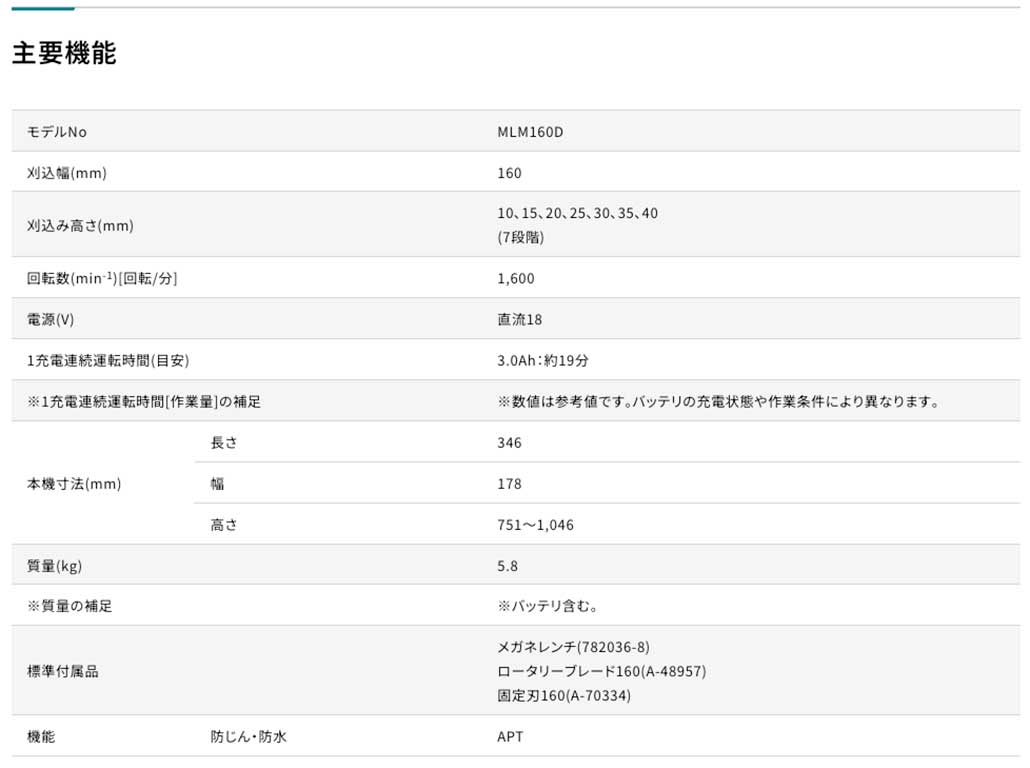Select the 回転数(min-1)[回転/分] label
The image size is (1030, 768).
point(102,279)
